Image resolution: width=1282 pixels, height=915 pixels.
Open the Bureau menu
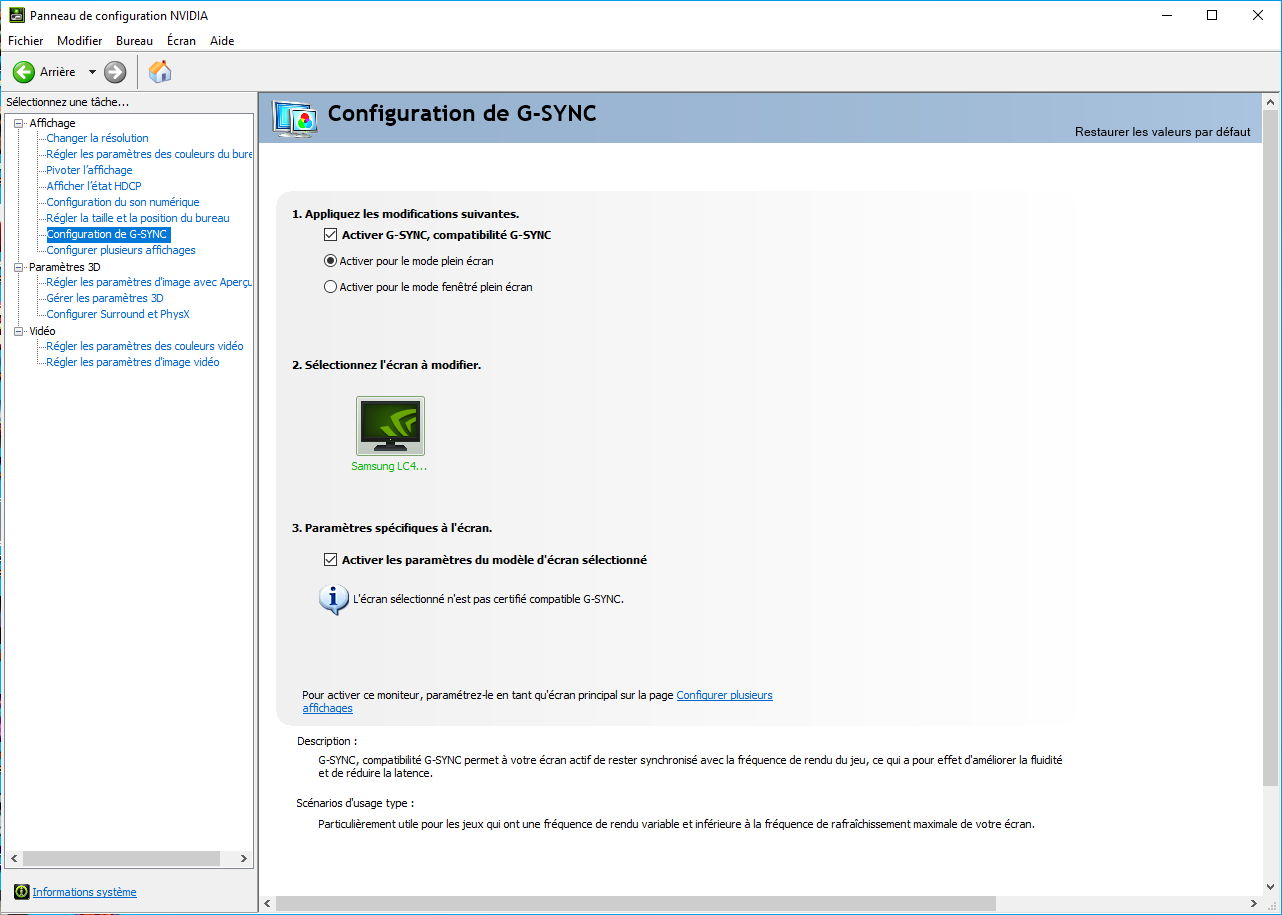tap(134, 41)
